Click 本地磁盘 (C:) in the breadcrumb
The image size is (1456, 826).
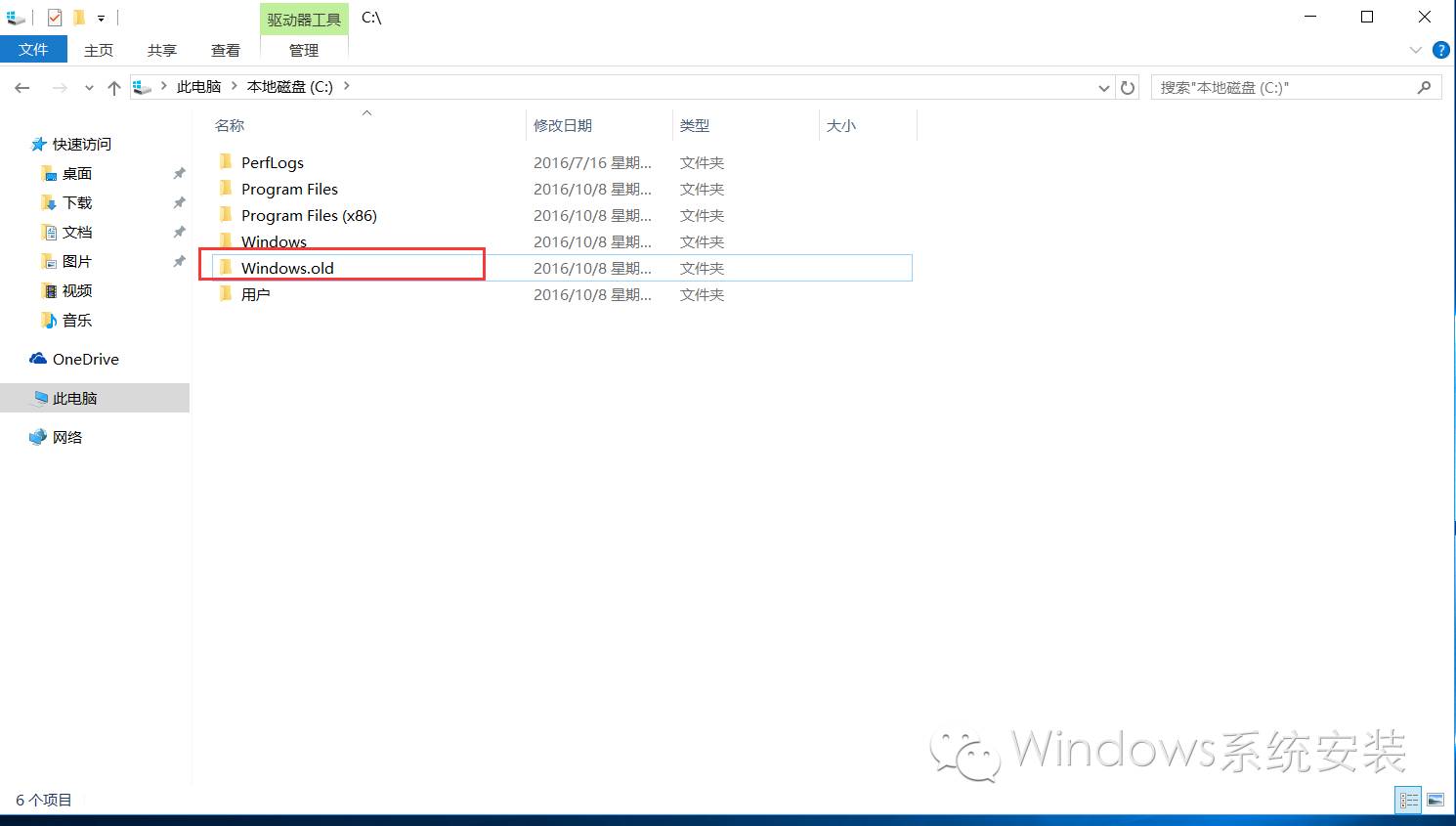tap(290, 87)
